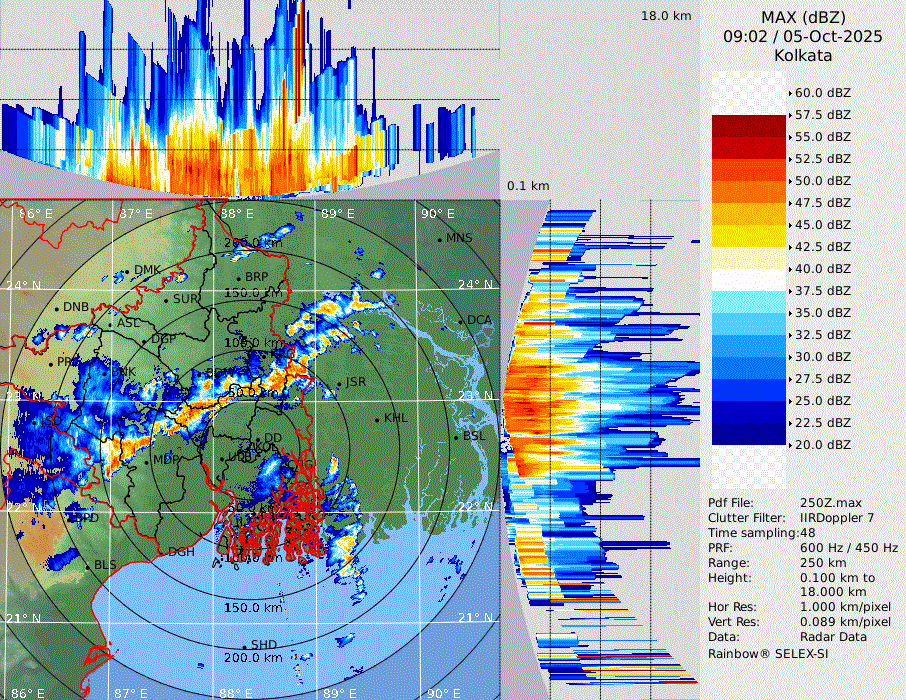Click the BRP station marker
906x700 pixels.
(x=238, y=278)
